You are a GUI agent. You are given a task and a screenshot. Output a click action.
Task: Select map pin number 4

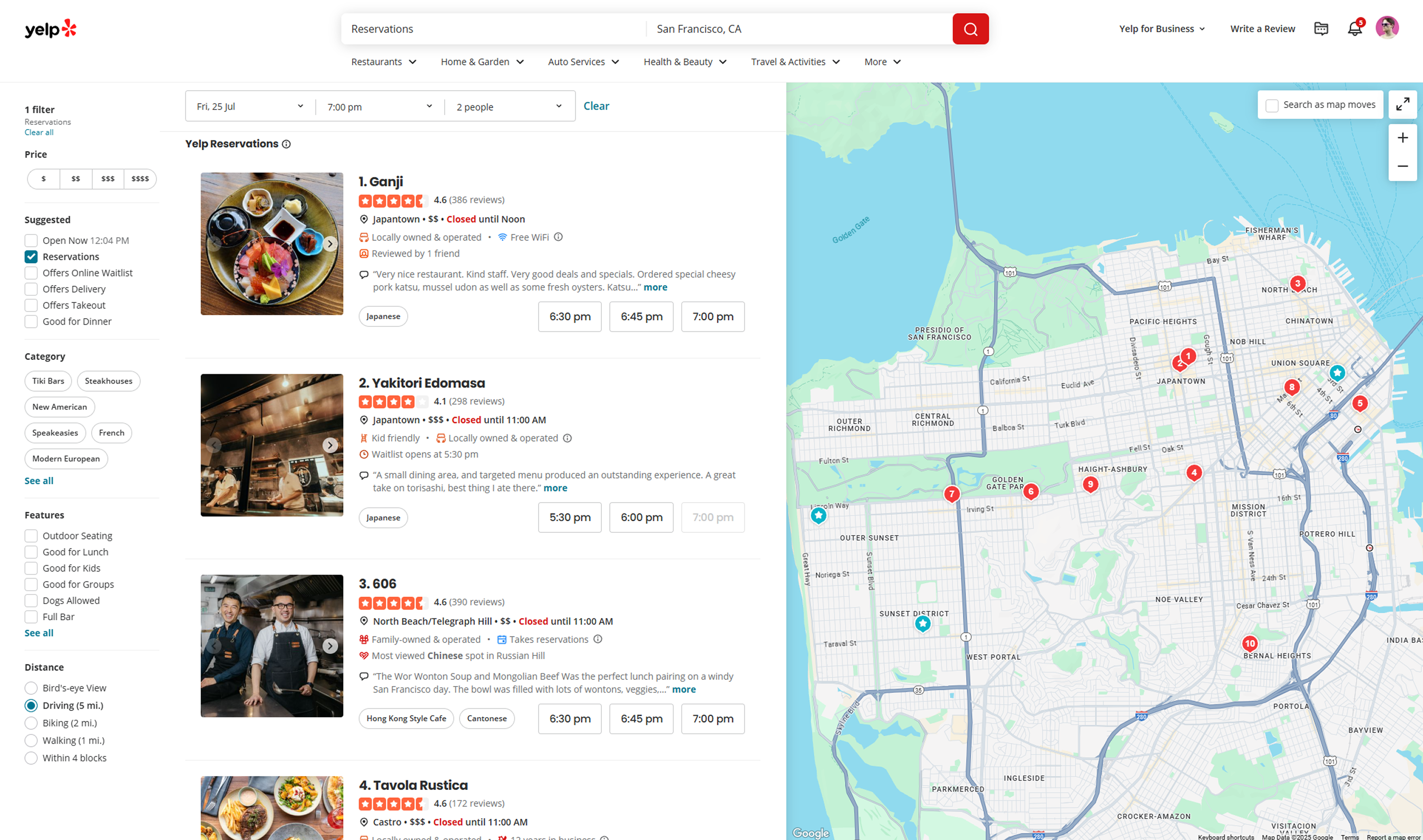(x=1194, y=473)
